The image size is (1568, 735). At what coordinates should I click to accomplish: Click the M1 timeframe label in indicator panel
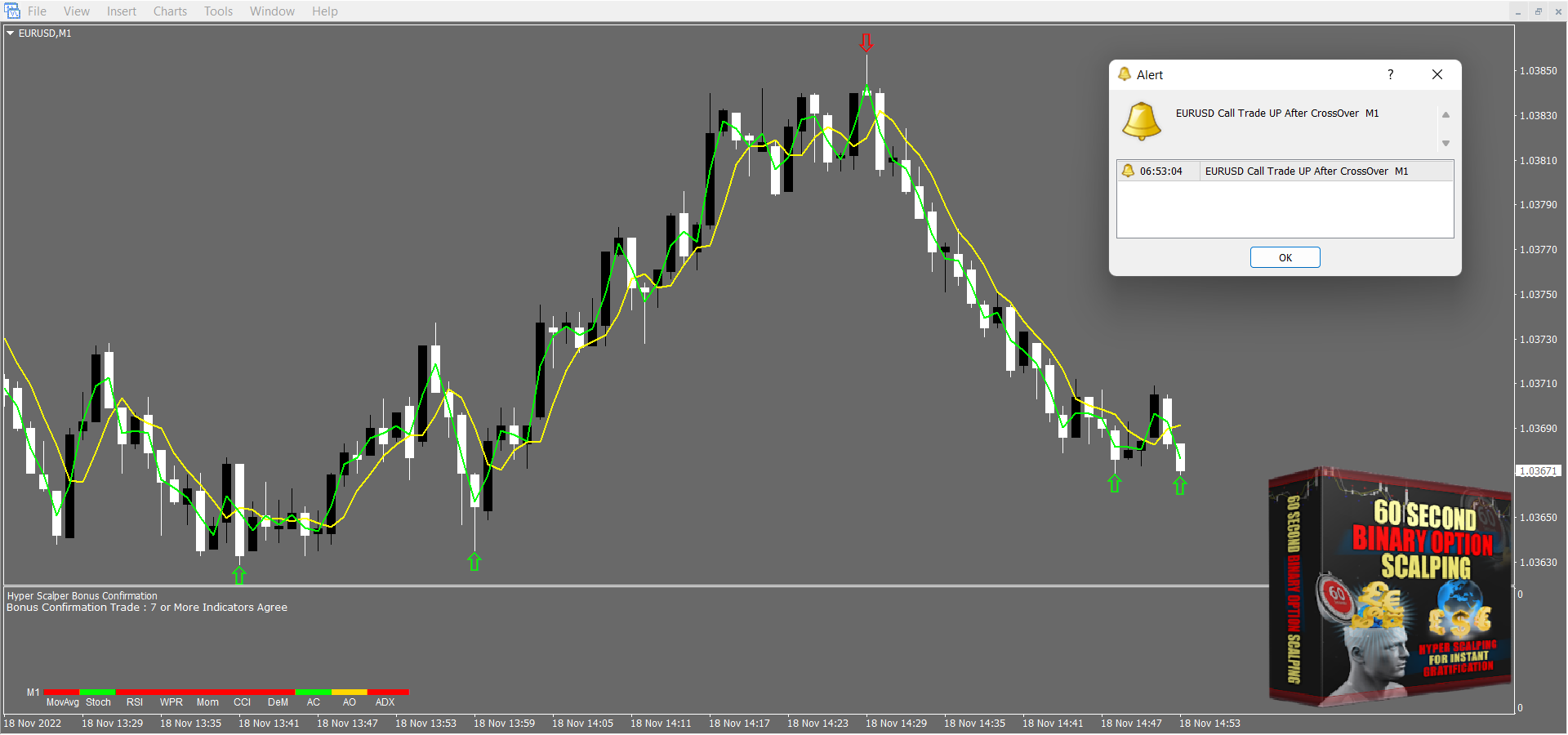coord(33,693)
